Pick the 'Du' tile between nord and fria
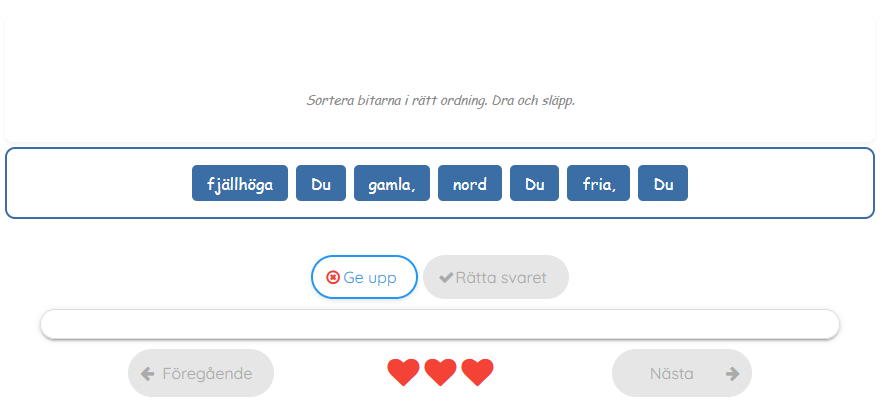Screen dimensions: 882x404 [x=534, y=184]
